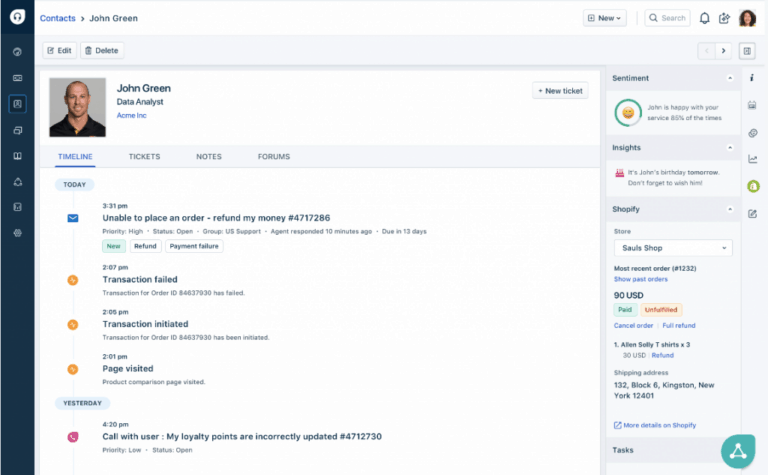The width and height of the screenshot is (768, 475).
Task: Switch to the Tickets tab
Action: click(x=144, y=157)
